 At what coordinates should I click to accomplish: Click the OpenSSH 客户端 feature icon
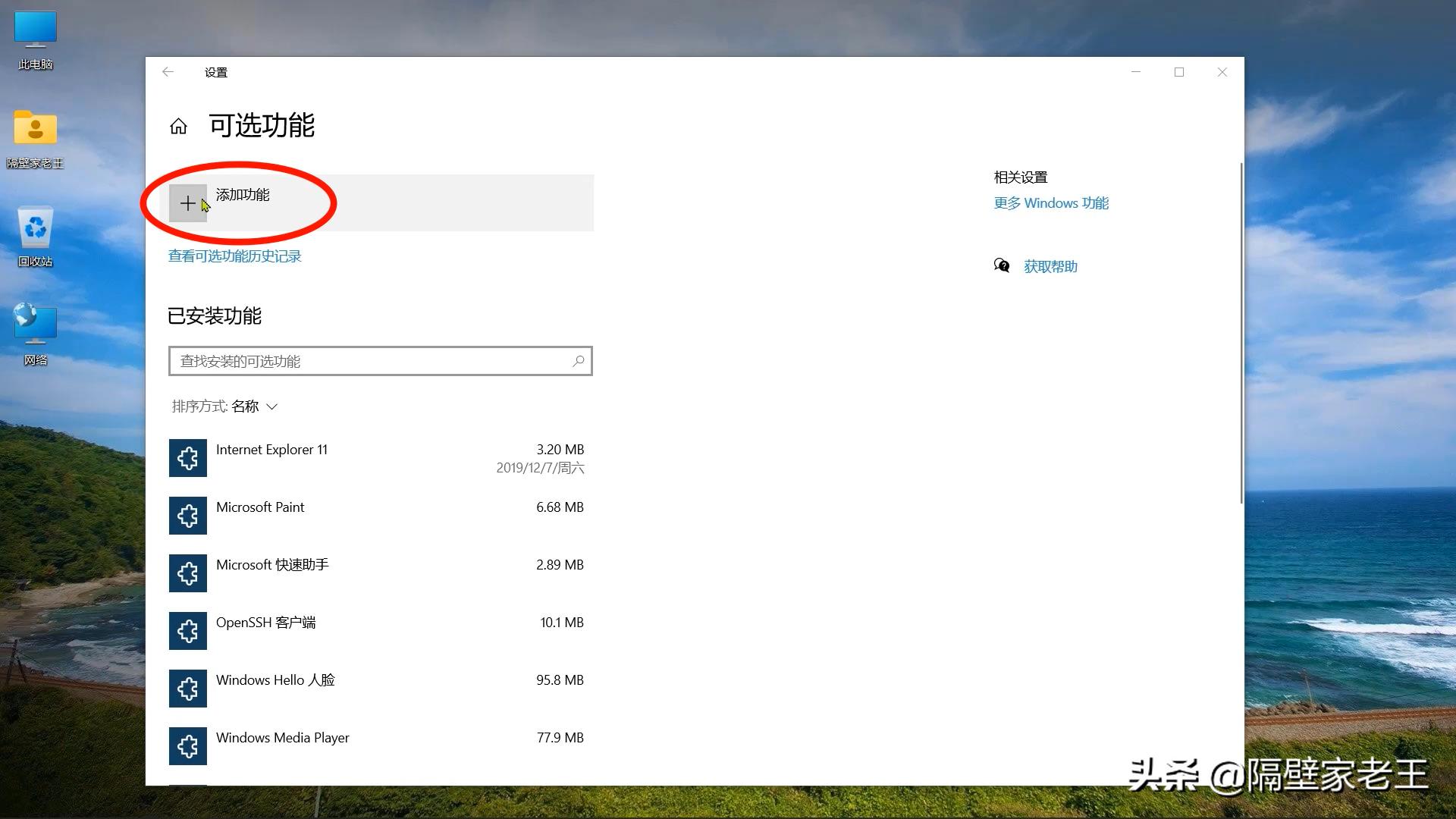point(187,631)
